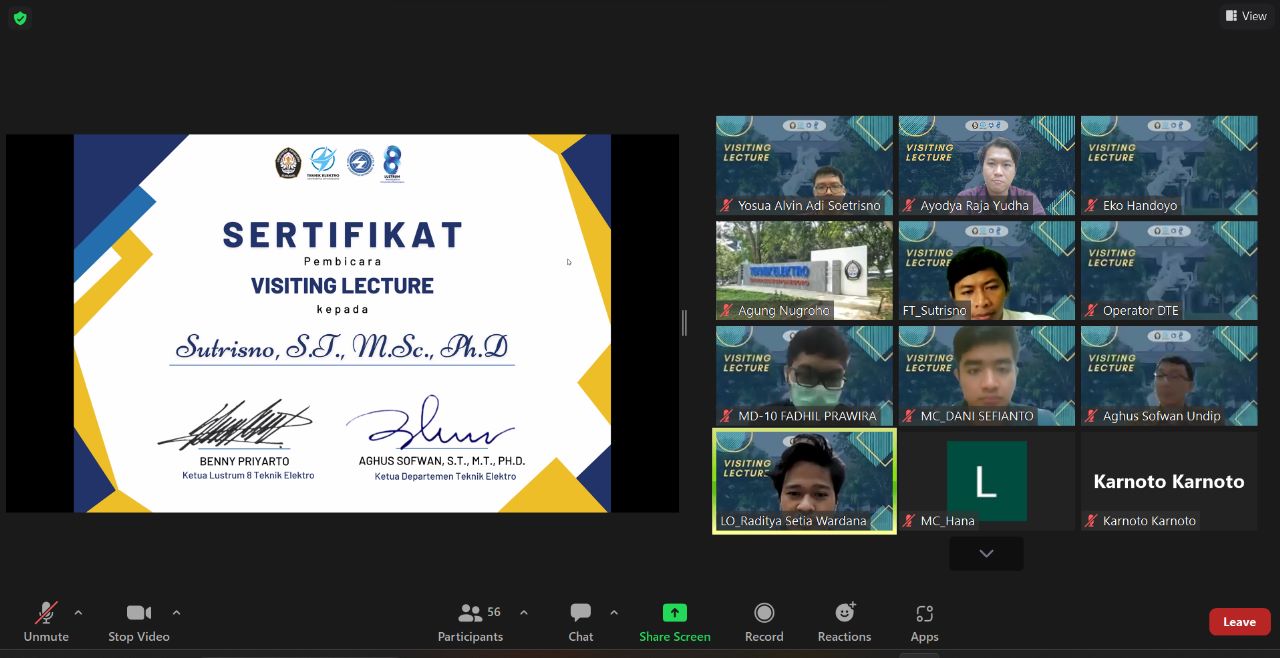Open the View layout menu
Viewport: 1280px width, 658px height.
point(1246,15)
